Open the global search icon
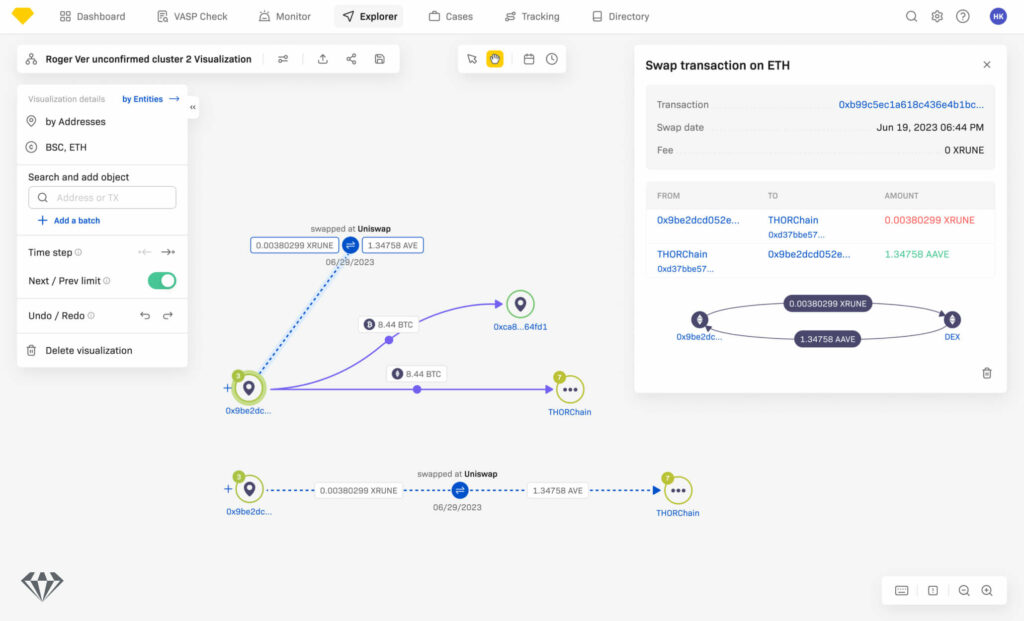Screen dimensions: 1024x621 911,16
